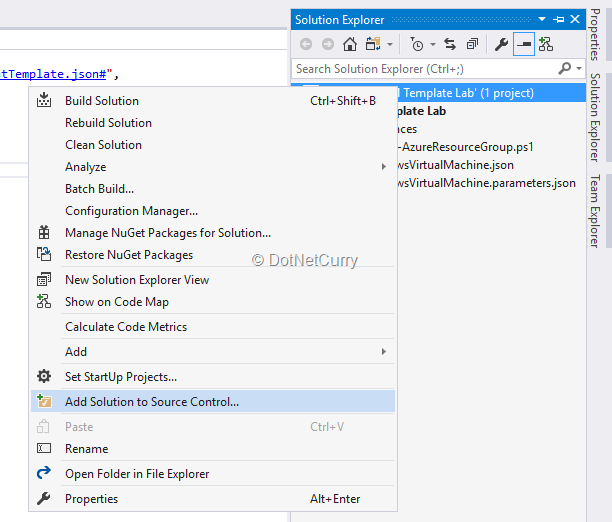Viewport: 612px width, 522px height.
Task: Click the solutions and folders view switch icon
Action: coord(373,44)
